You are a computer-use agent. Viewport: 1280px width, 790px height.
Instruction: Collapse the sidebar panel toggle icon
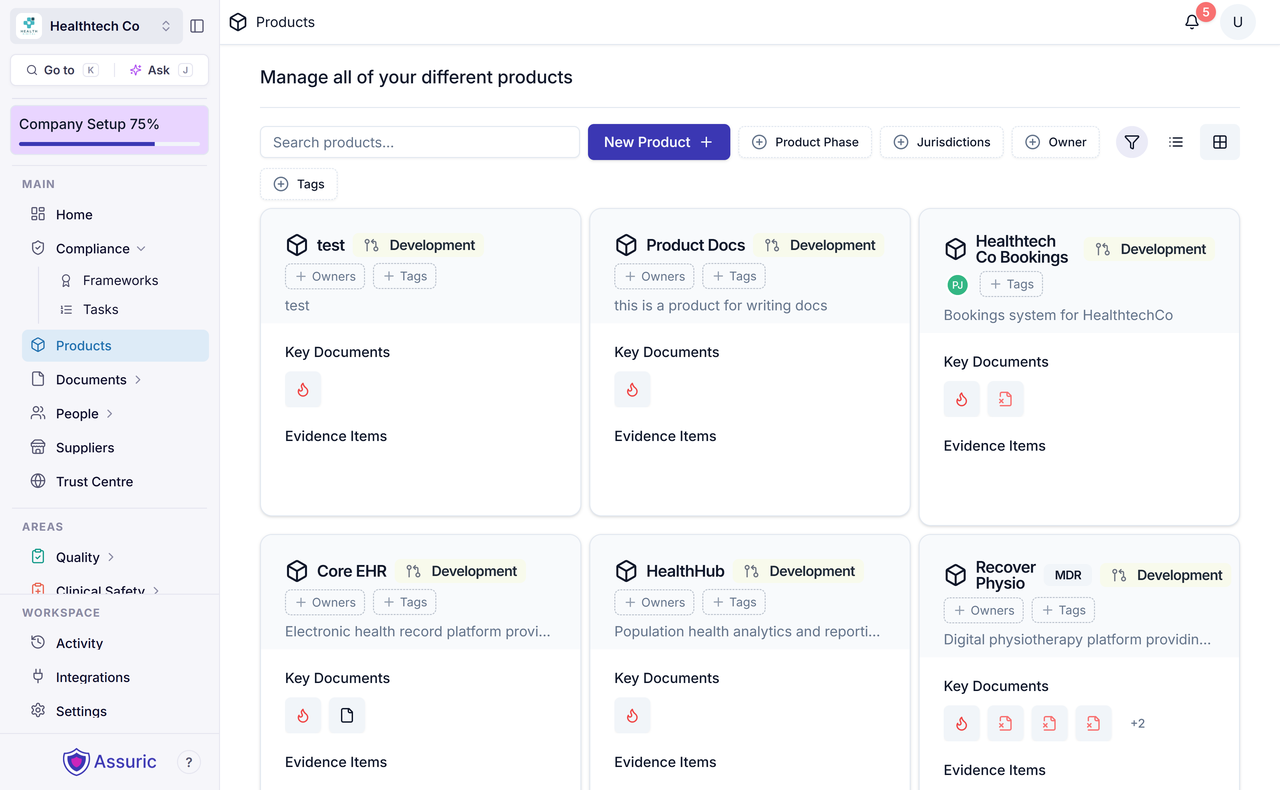[x=197, y=26]
